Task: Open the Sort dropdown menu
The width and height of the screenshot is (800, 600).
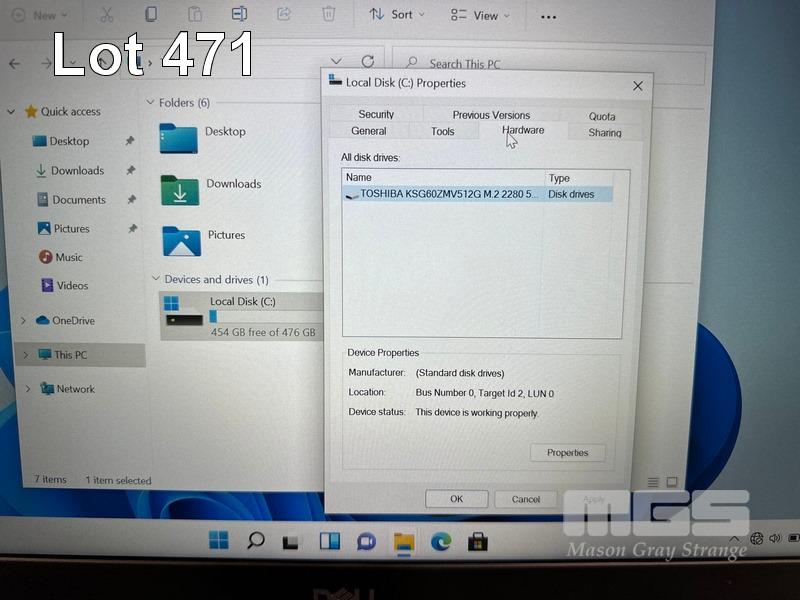Action: (x=397, y=15)
